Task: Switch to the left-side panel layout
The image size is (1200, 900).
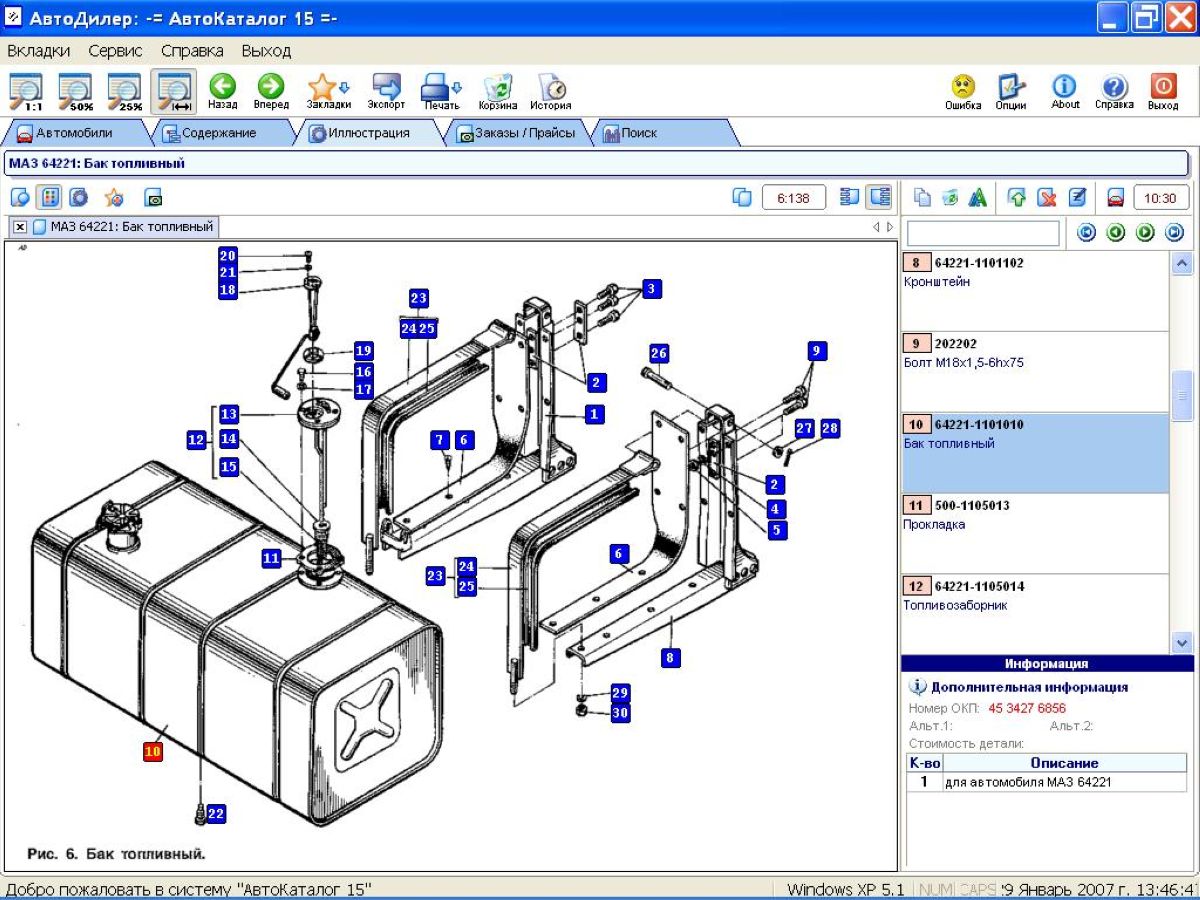Action: tap(850, 197)
